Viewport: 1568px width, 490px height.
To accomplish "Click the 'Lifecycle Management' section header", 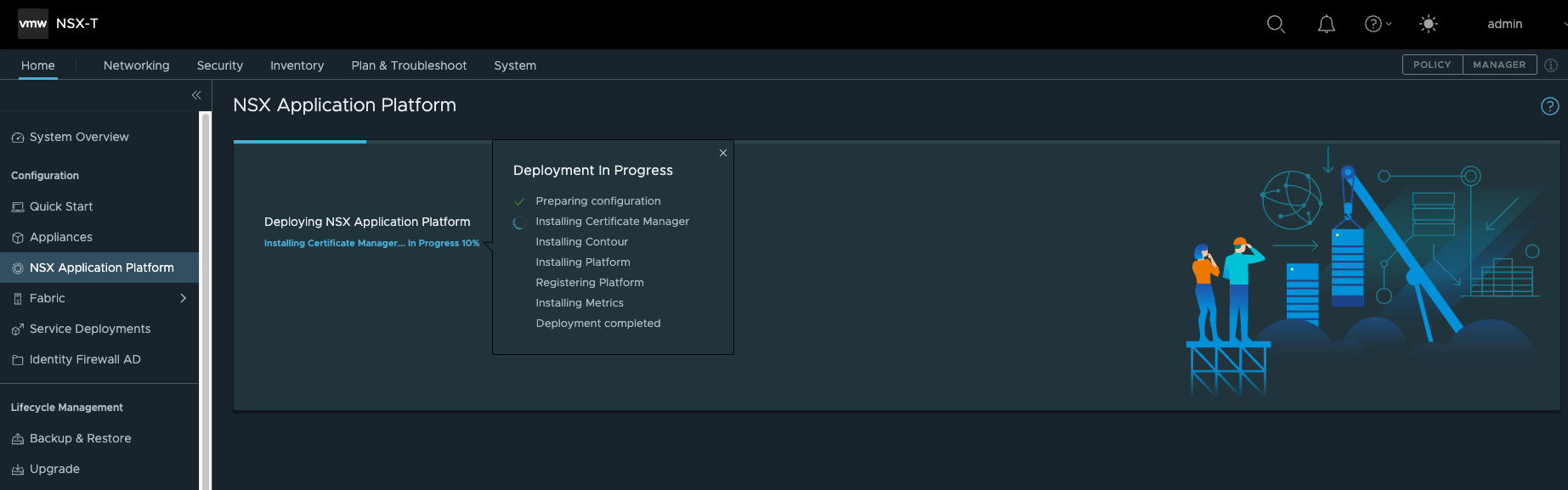I will tap(67, 408).
